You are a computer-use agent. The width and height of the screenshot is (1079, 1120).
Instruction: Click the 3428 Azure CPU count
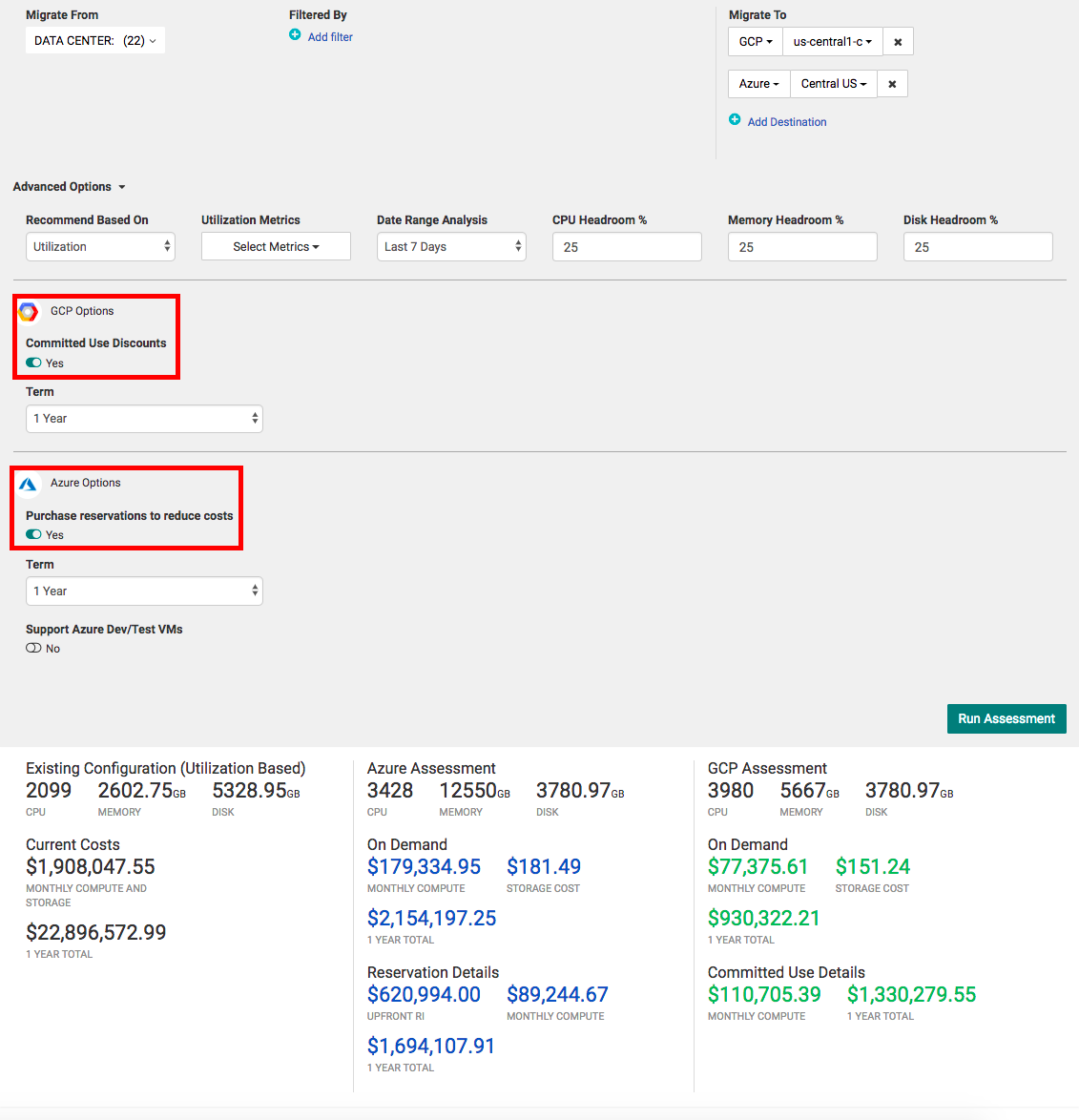(x=390, y=791)
